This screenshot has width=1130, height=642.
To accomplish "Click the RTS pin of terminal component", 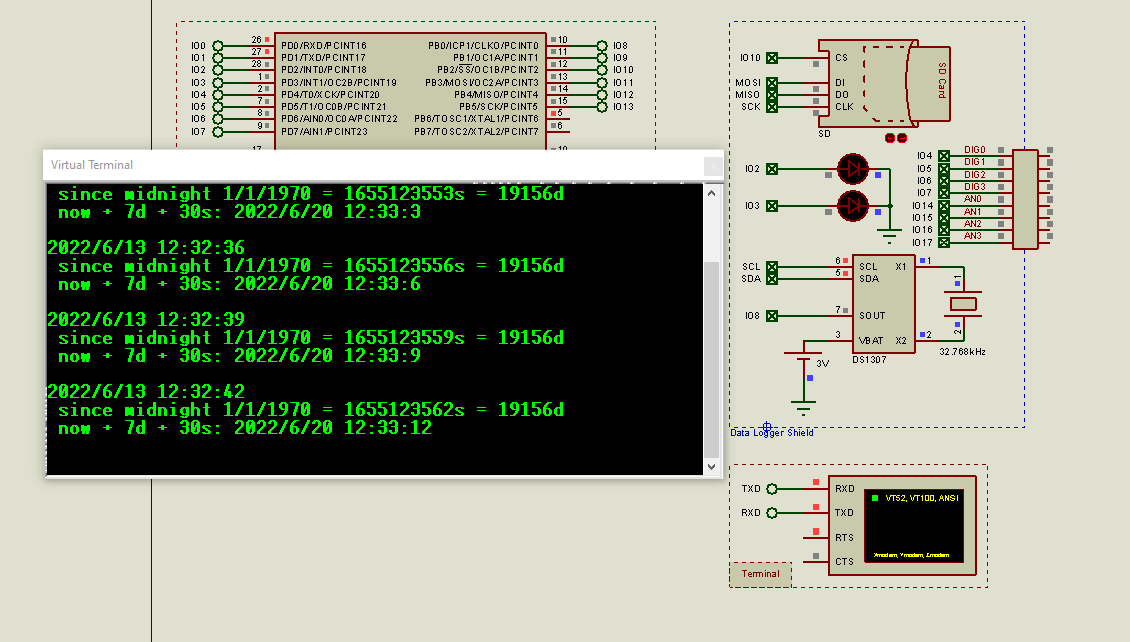I will coord(844,538).
